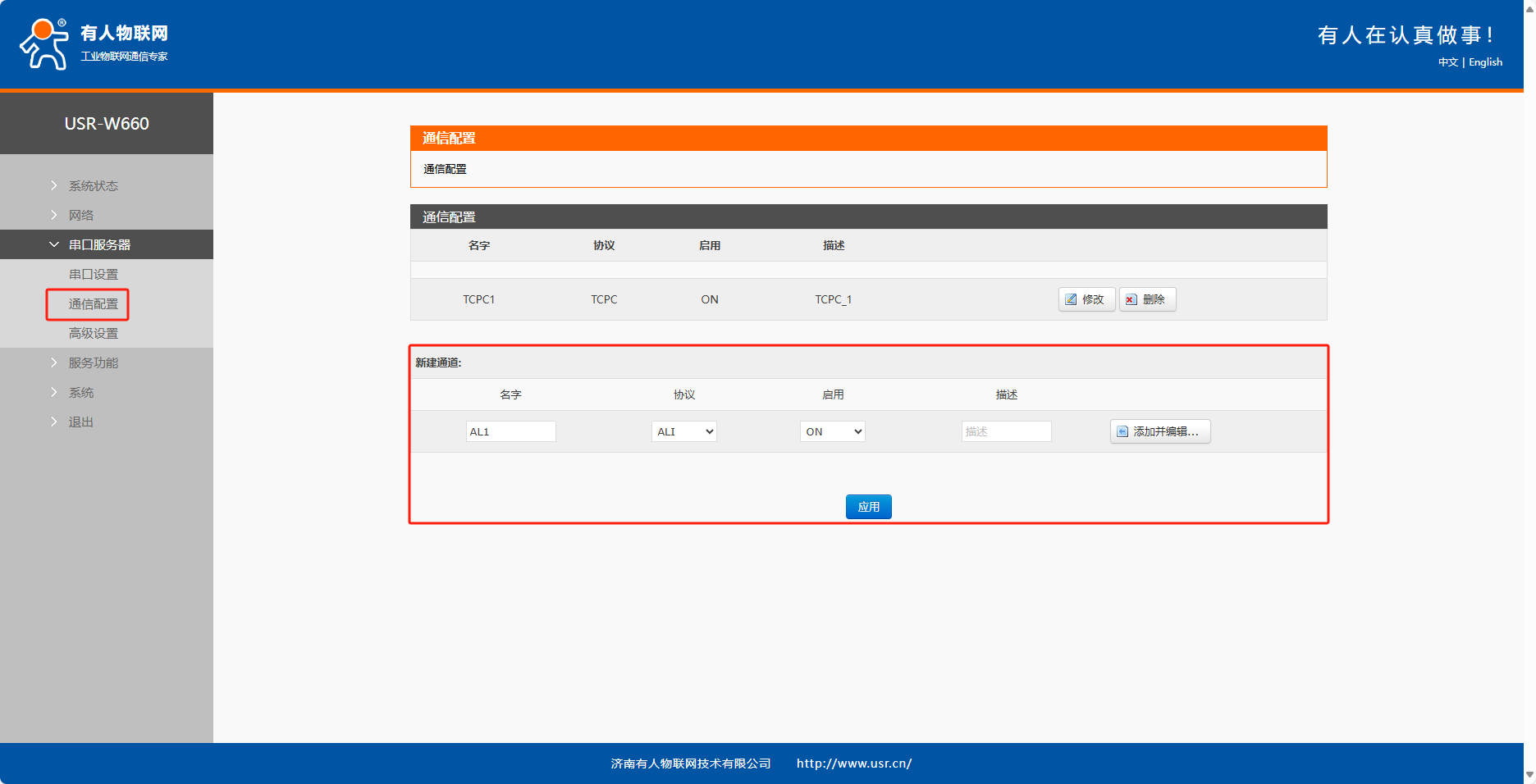
Task: Expand the 系统 sidebar item
Action: (80, 393)
